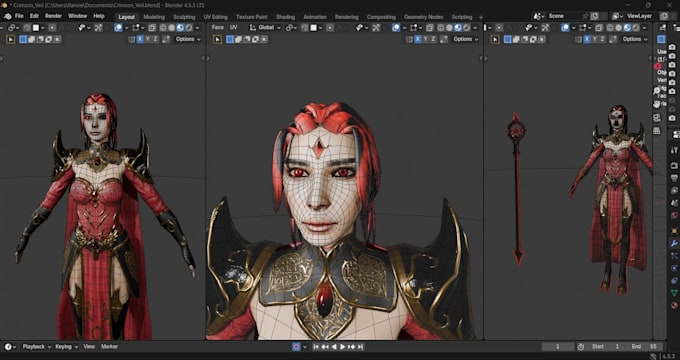Image resolution: width=680 pixels, height=360 pixels.
Task: Toggle viewport overlays in left viewport
Action: [118, 27]
